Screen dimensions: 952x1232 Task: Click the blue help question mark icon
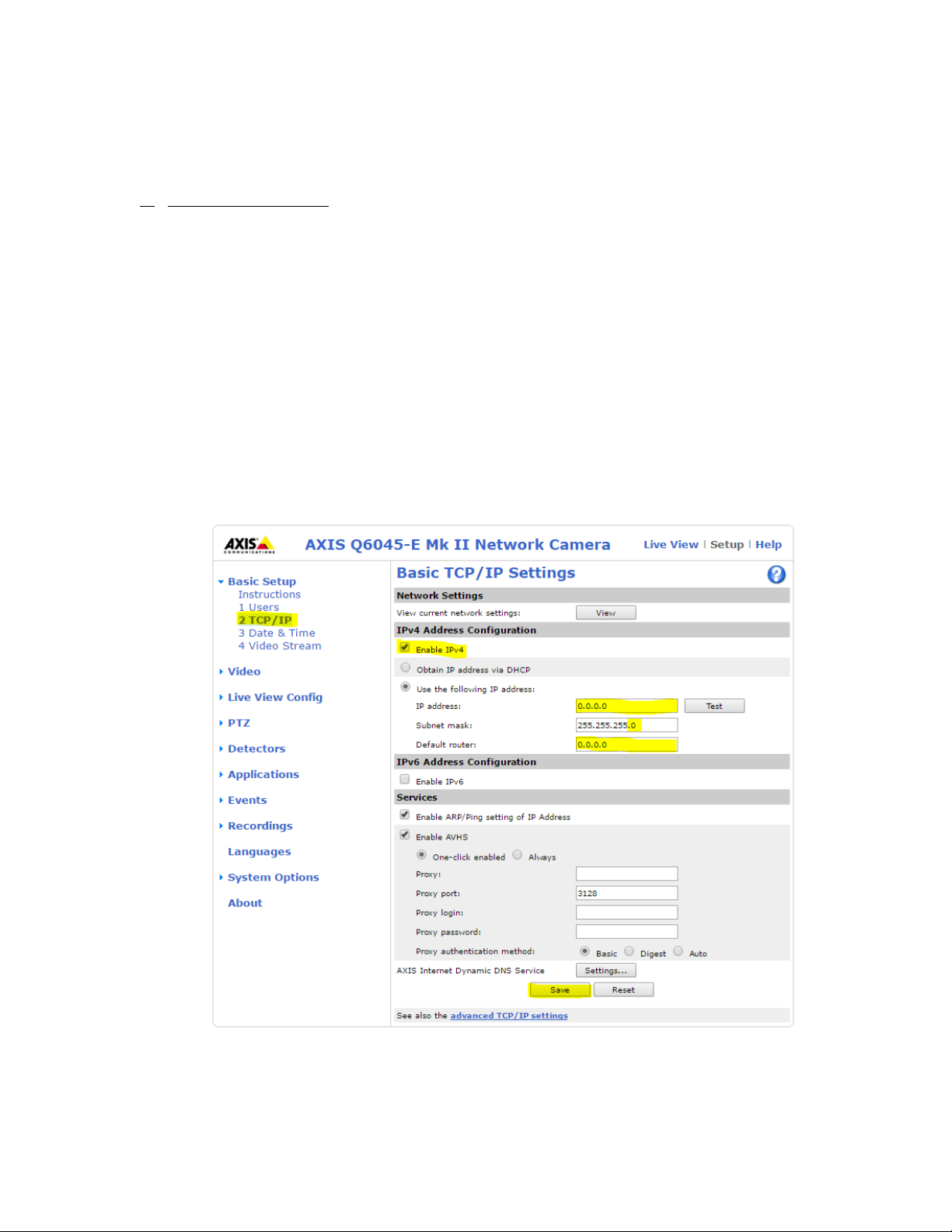(x=776, y=574)
